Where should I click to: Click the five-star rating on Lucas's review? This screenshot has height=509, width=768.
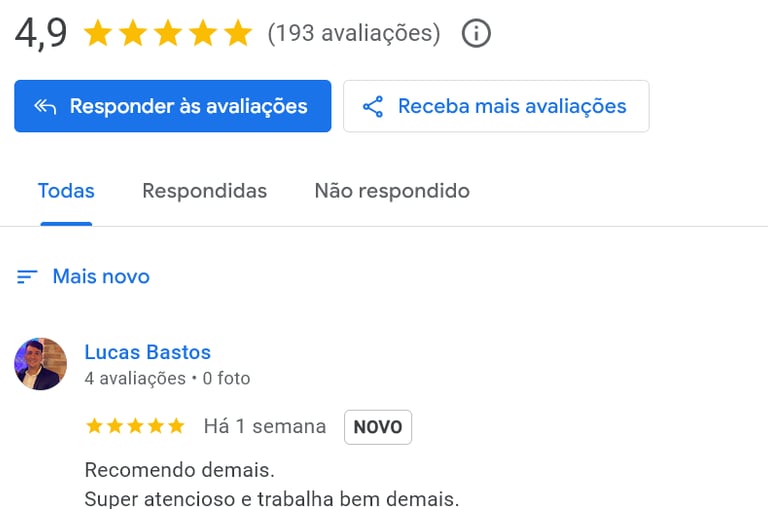point(135,427)
